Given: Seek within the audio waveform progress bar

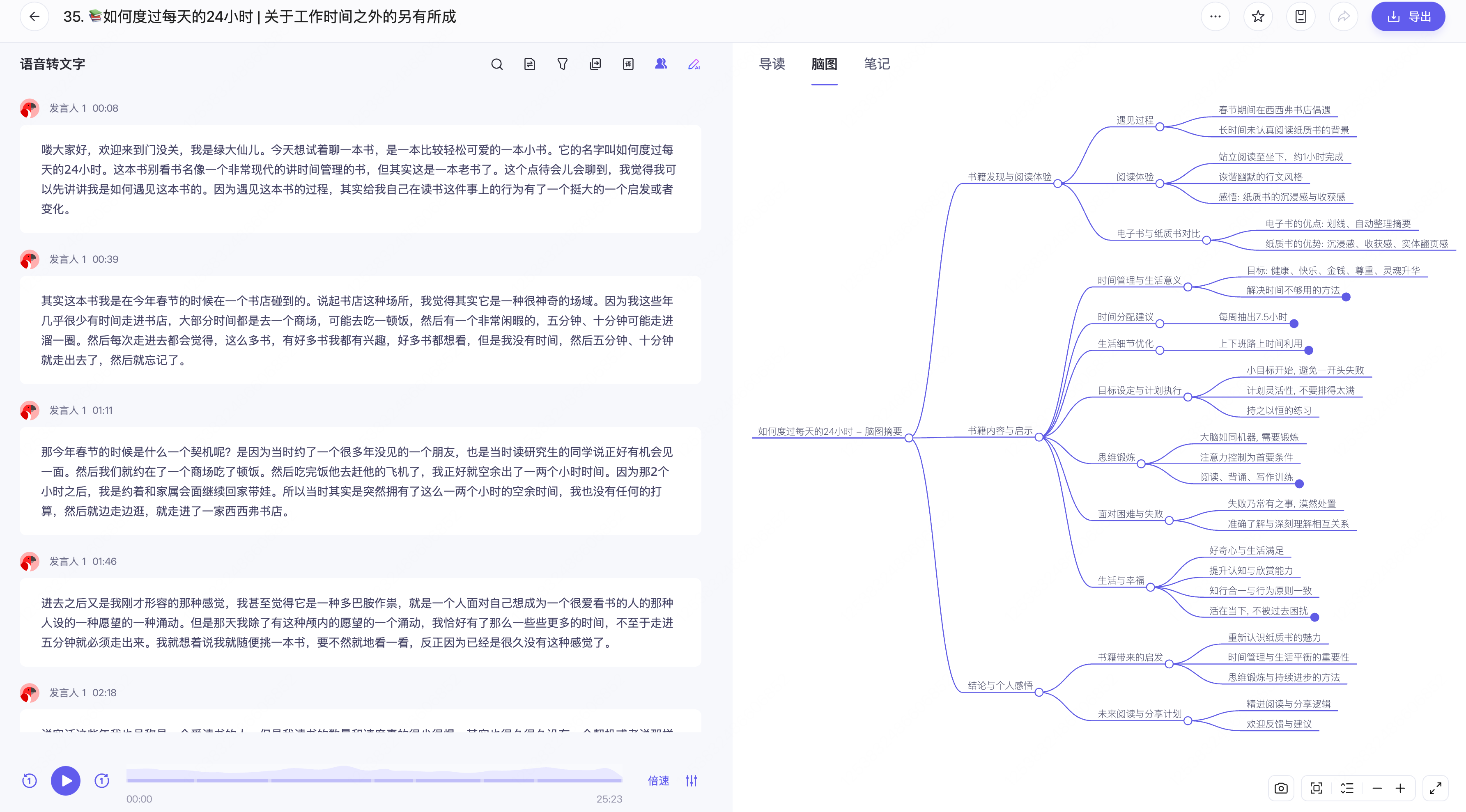Looking at the screenshot, I should (374, 780).
